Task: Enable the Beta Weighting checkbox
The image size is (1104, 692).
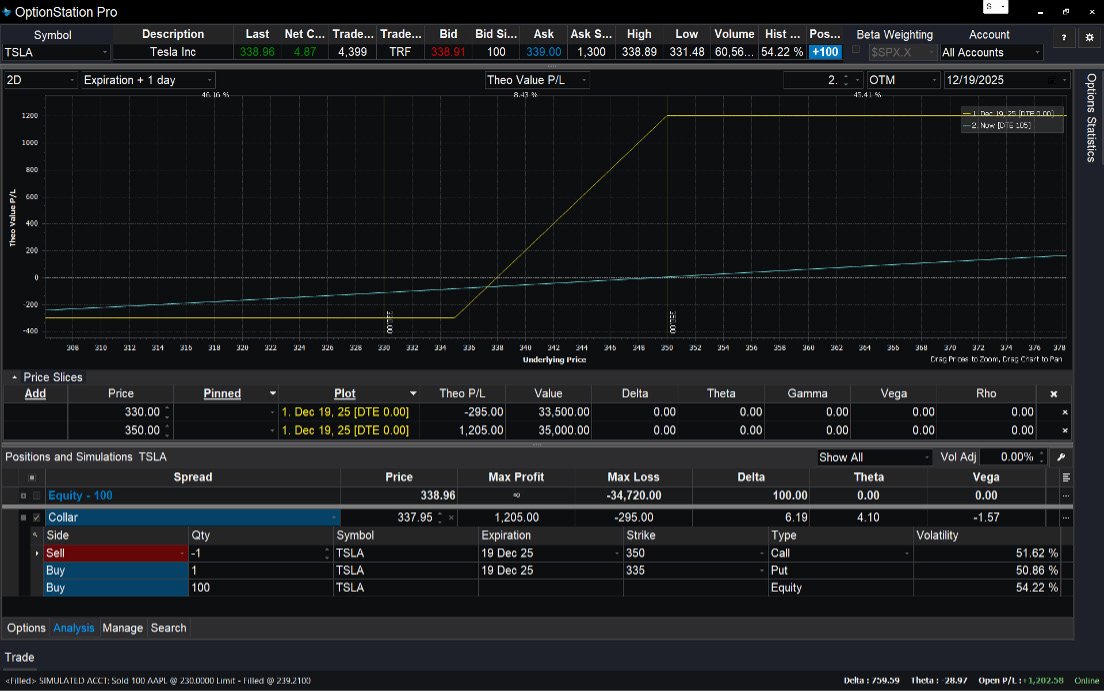Action: (x=855, y=50)
